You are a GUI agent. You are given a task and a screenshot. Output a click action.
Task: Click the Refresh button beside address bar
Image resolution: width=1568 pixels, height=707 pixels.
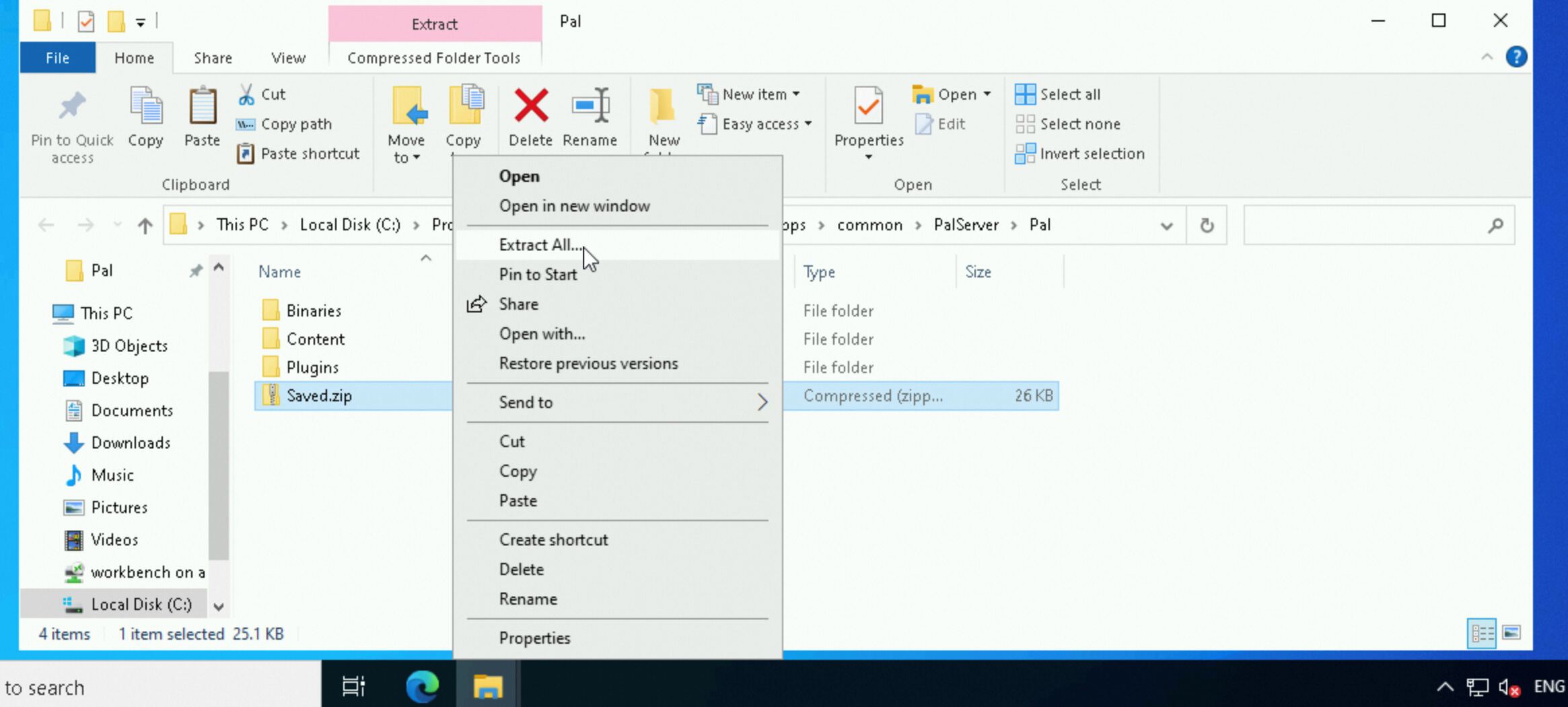pyautogui.click(x=1207, y=226)
